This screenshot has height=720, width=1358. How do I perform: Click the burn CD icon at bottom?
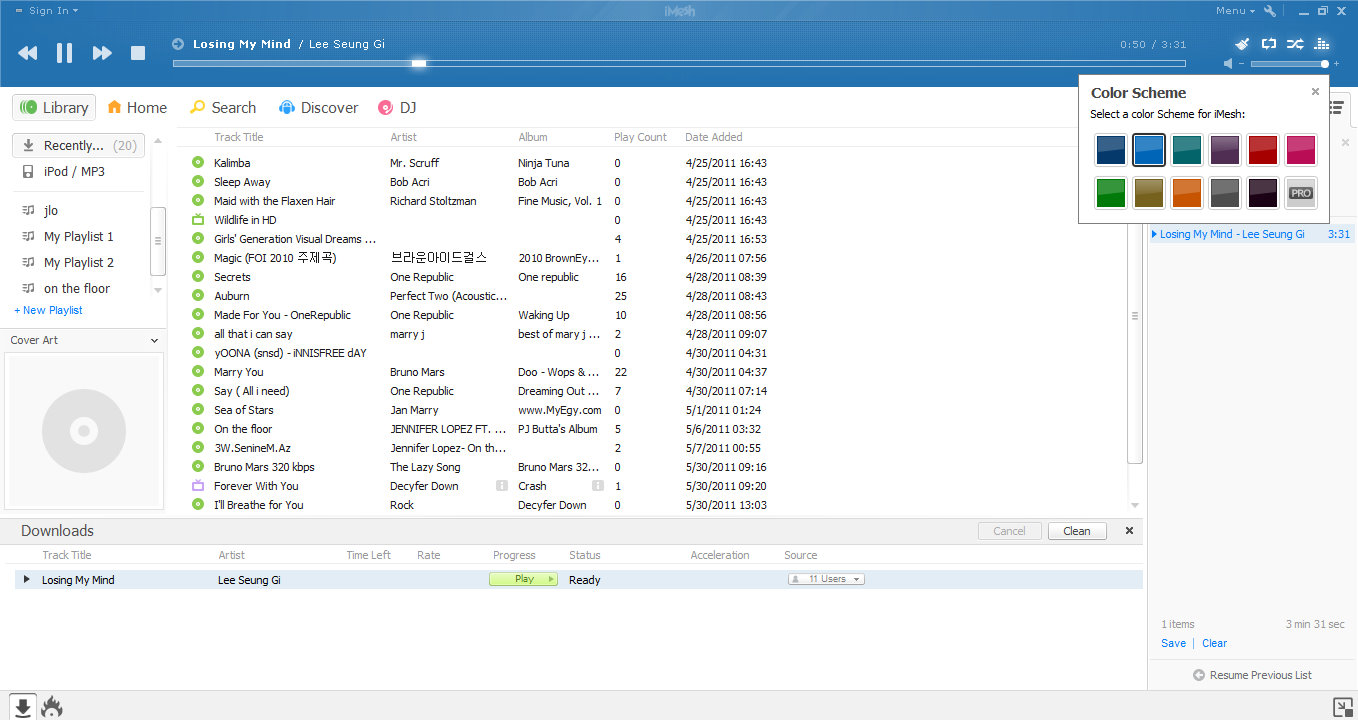(51, 706)
